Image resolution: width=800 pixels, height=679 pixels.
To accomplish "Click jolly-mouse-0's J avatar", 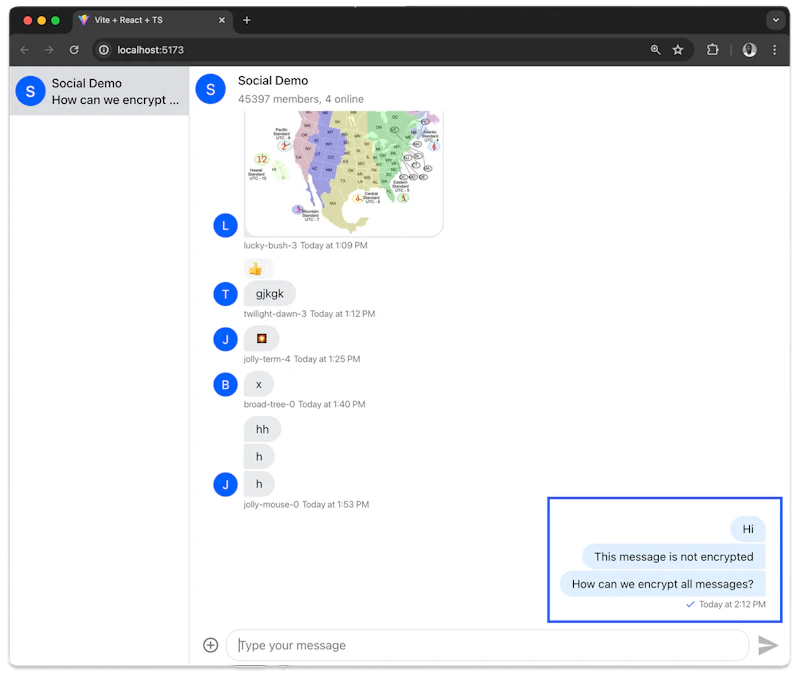I will click(x=226, y=484).
